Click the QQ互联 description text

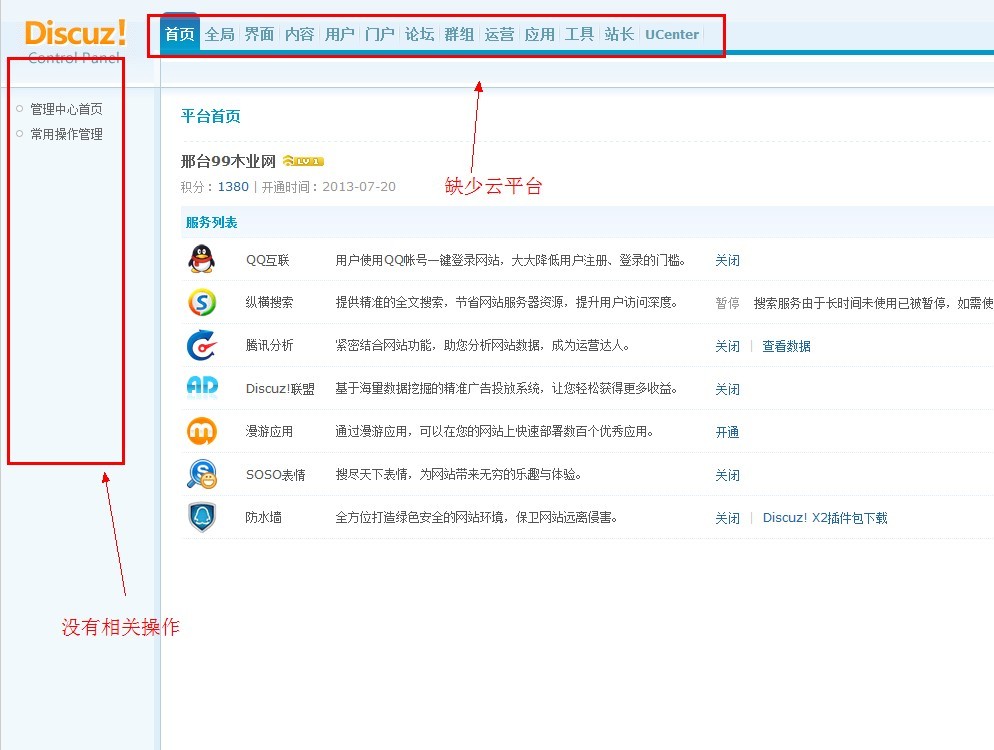(510, 260)
